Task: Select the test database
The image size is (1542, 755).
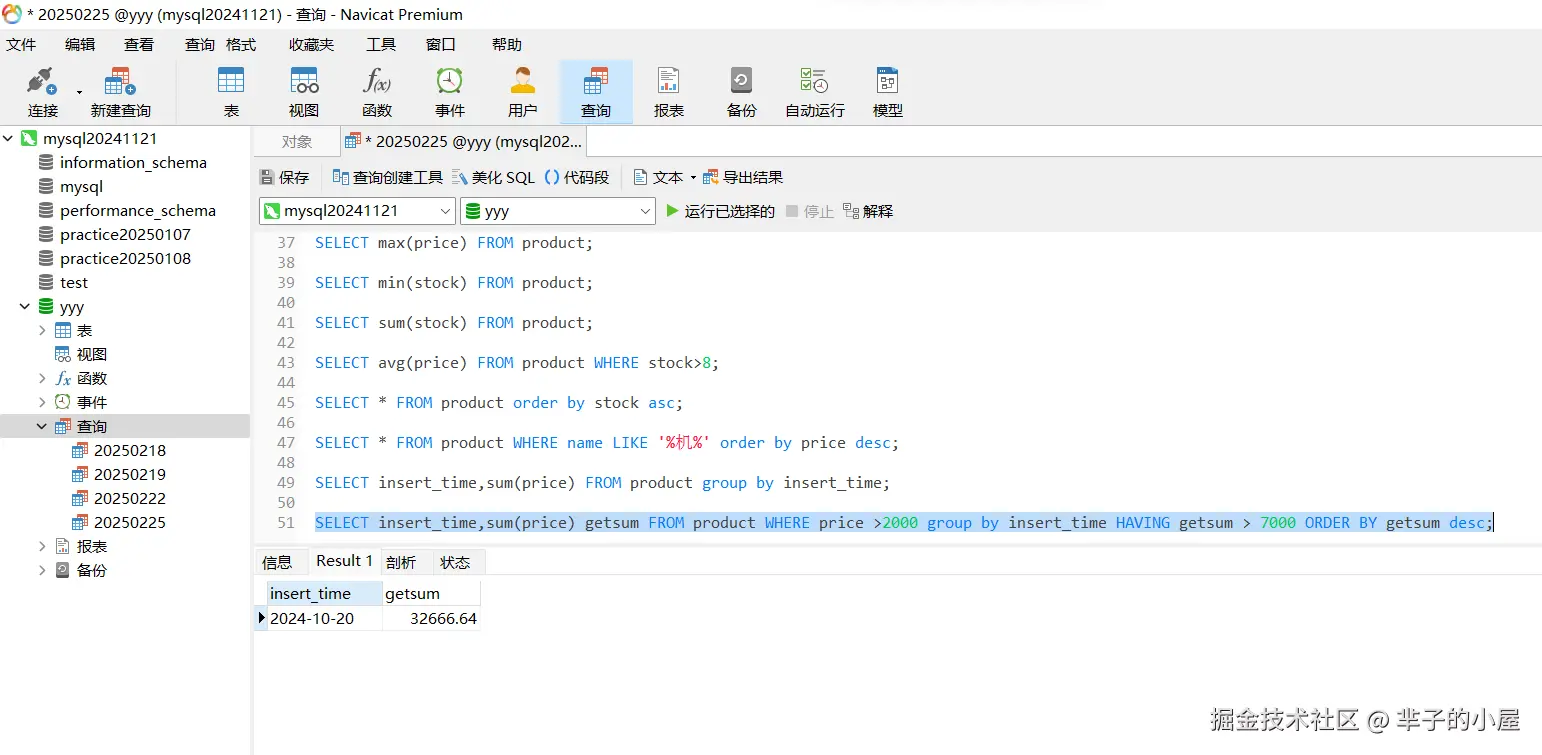Action: coord(73,282)
